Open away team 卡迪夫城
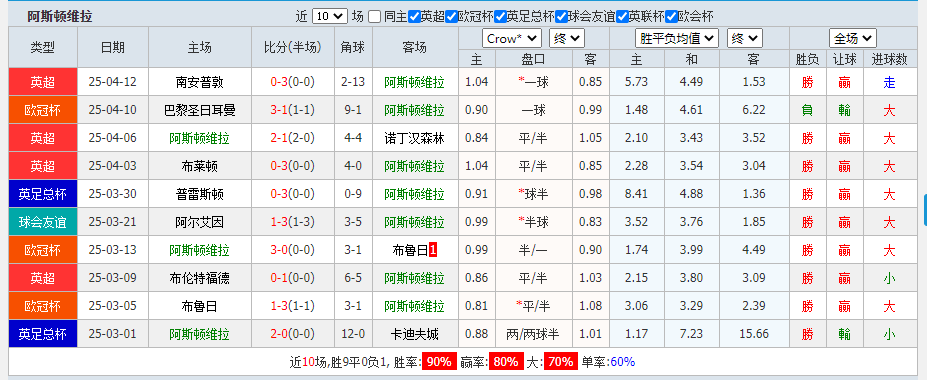The width and height of the screenshot is (927, 380). tap(415, 334)
